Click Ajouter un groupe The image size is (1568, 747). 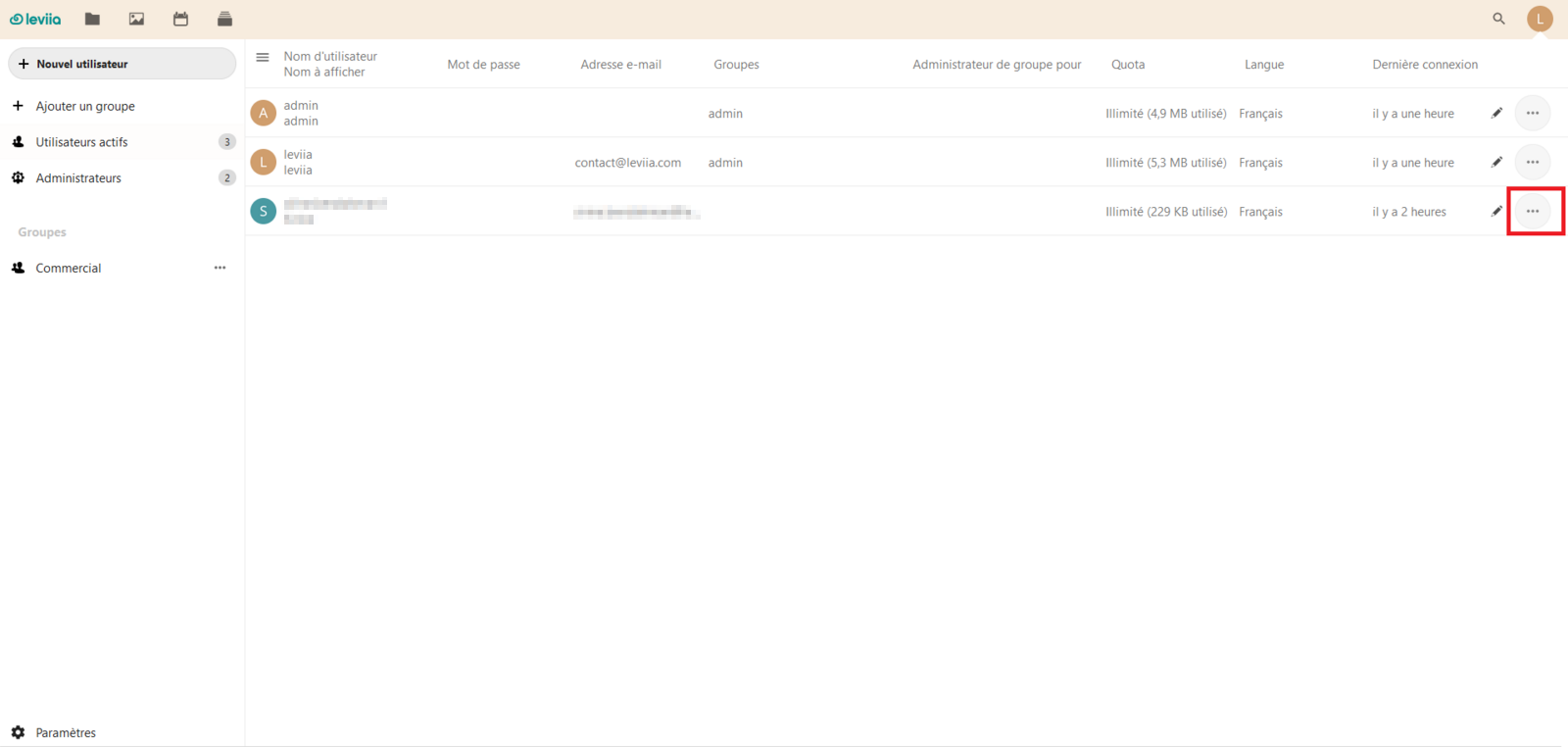tap(84, 106)
